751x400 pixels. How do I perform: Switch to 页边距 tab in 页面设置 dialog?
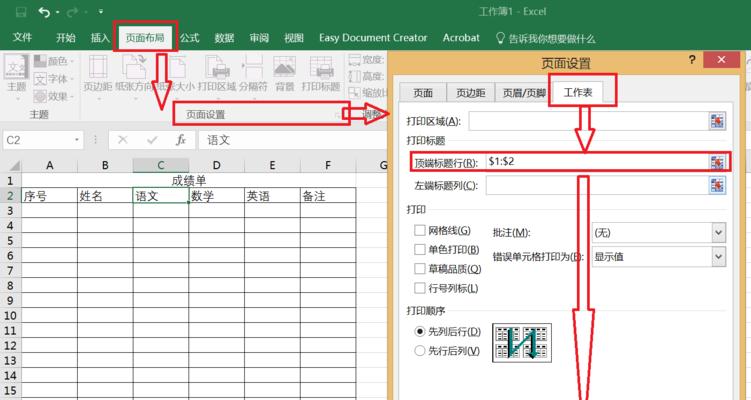coord(470,93)
